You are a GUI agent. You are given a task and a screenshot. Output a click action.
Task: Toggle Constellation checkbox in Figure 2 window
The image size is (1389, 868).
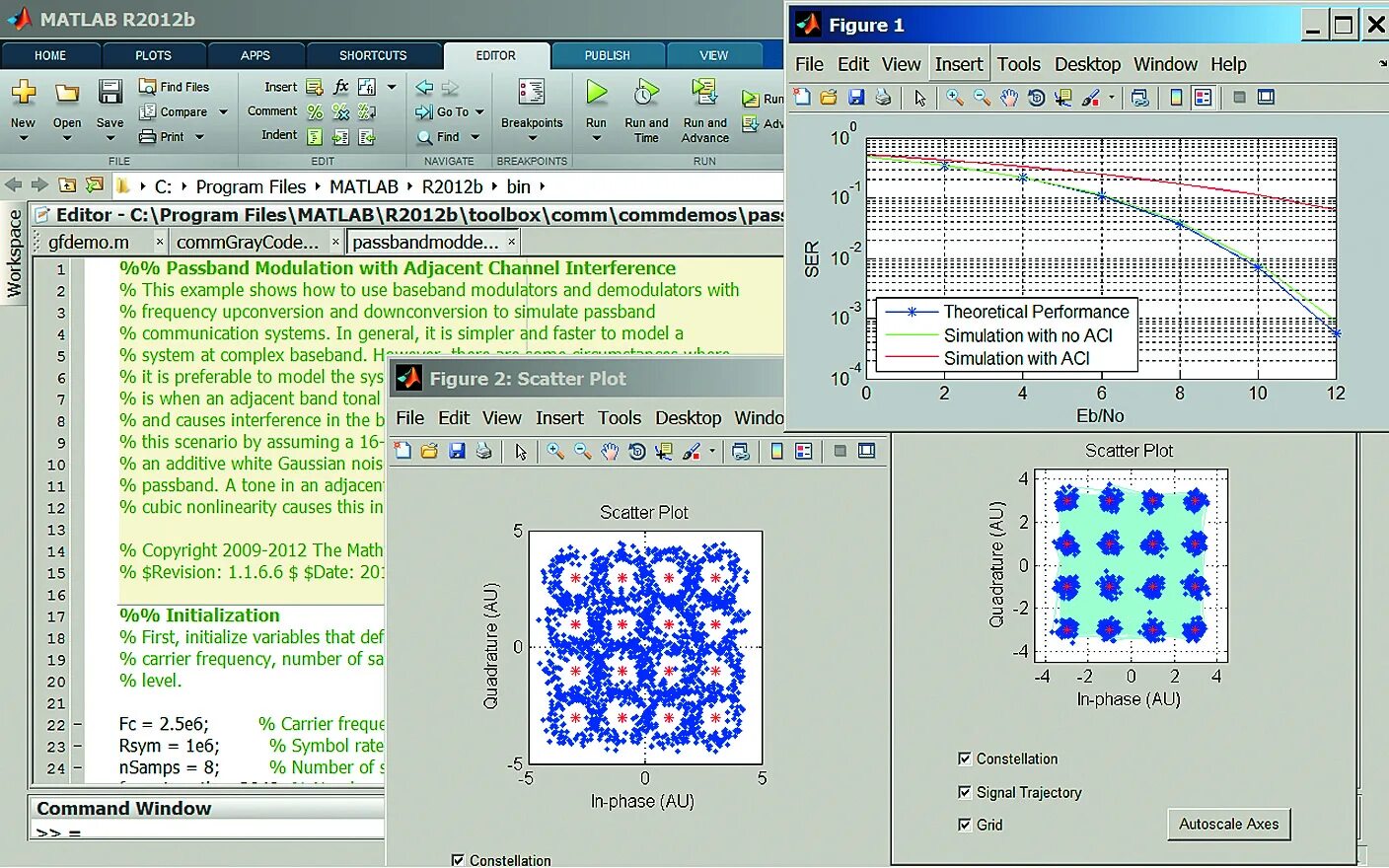point(458,860)
